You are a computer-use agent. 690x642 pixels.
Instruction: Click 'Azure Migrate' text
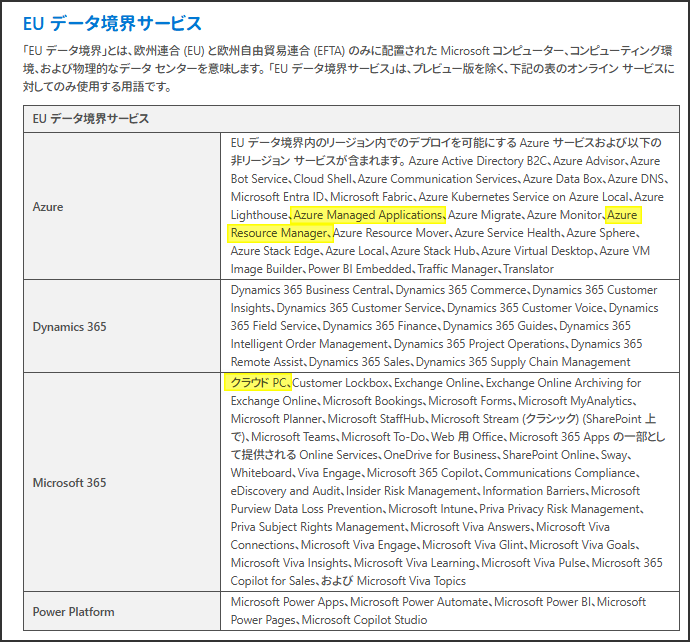[x=484, y=215]
